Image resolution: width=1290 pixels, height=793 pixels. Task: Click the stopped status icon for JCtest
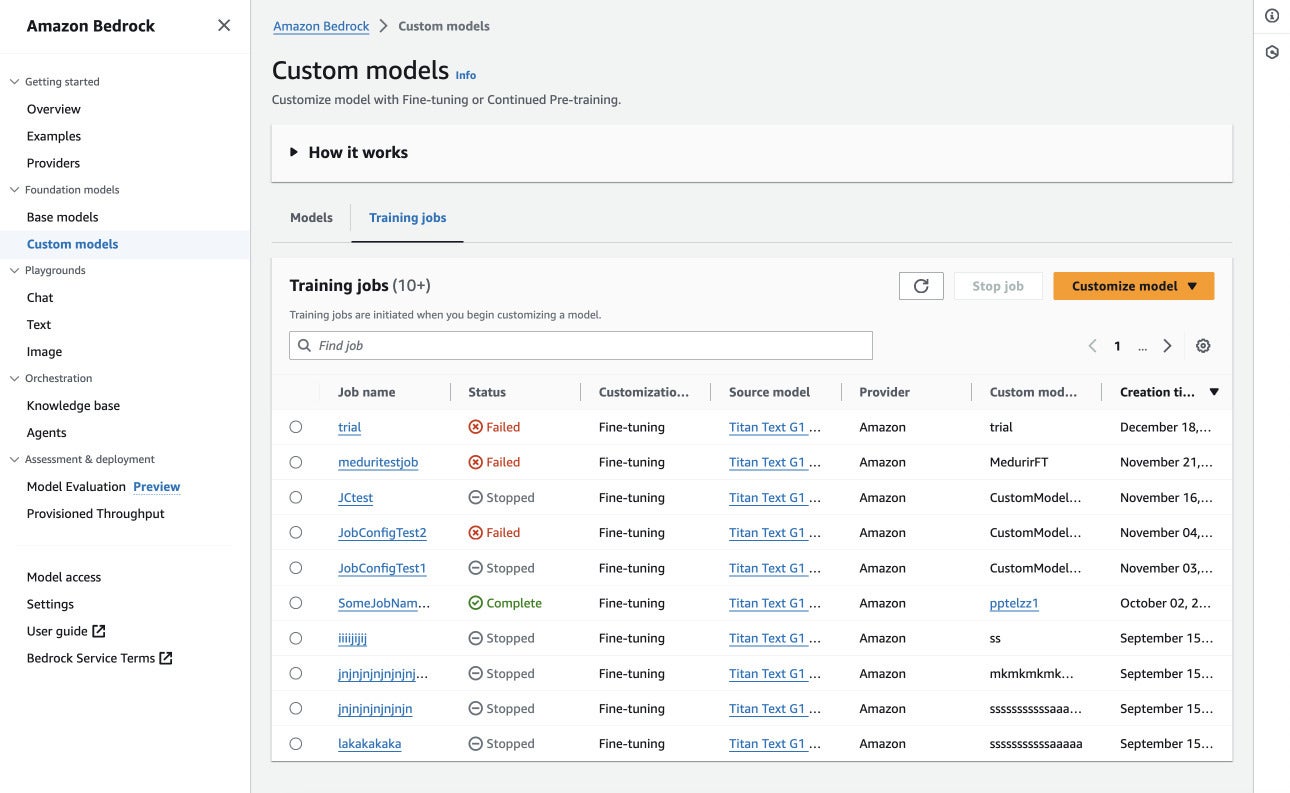(x=476, y=498)
